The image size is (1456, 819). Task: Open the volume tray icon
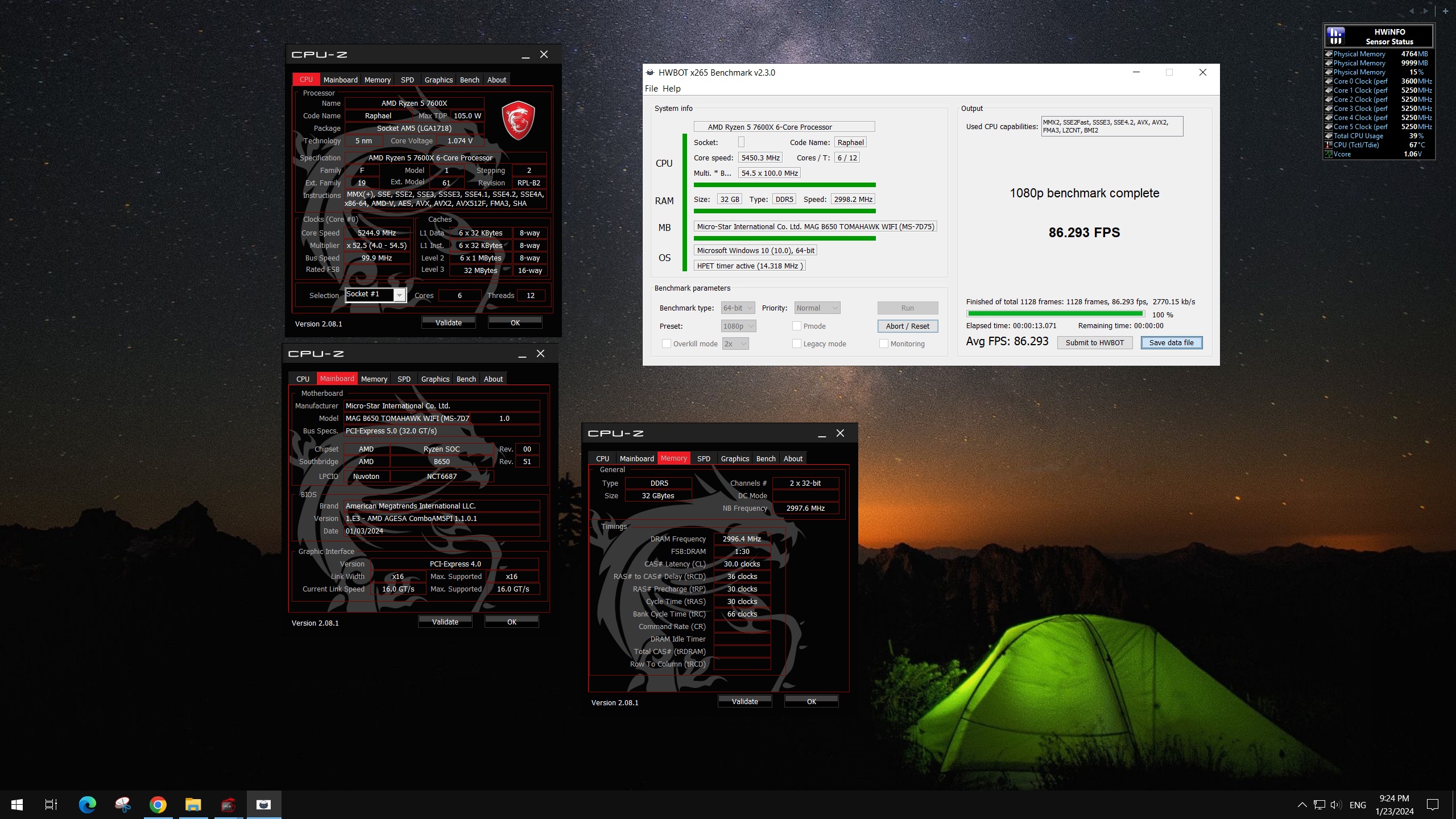tap(1337, 805)
